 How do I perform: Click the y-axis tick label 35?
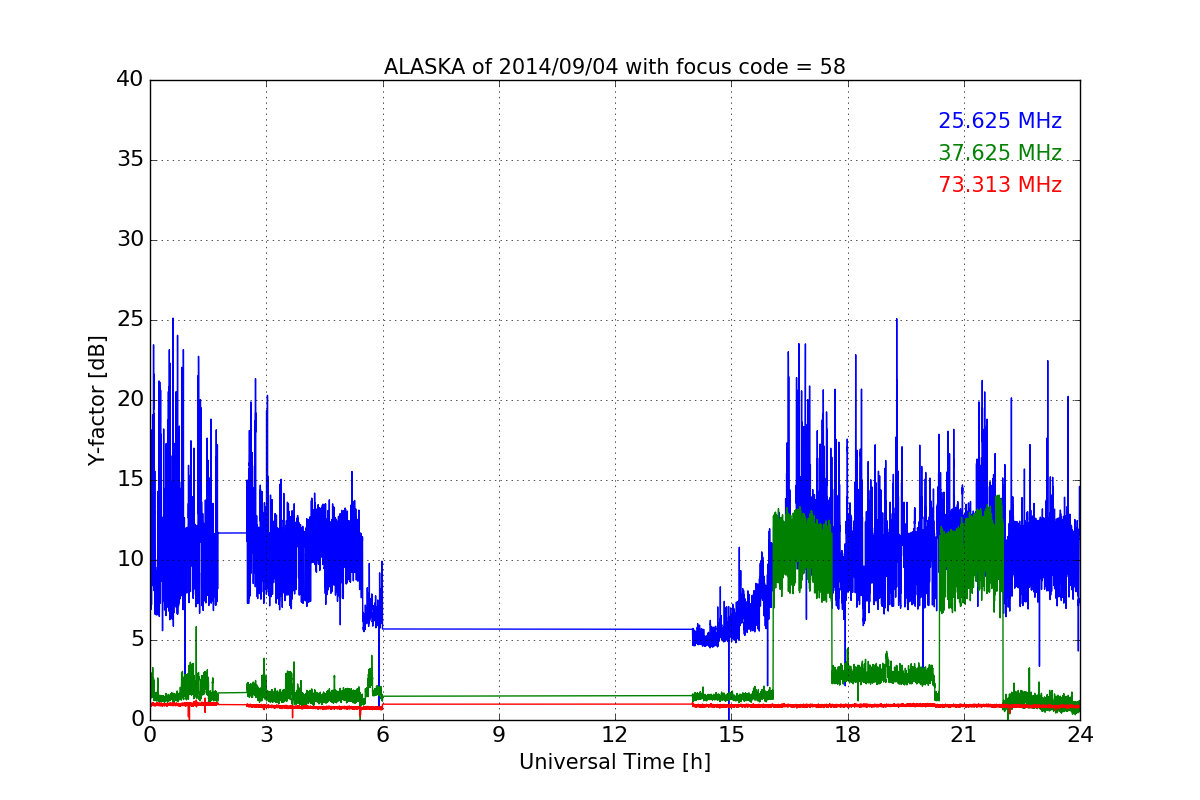(x=130, y=160)
